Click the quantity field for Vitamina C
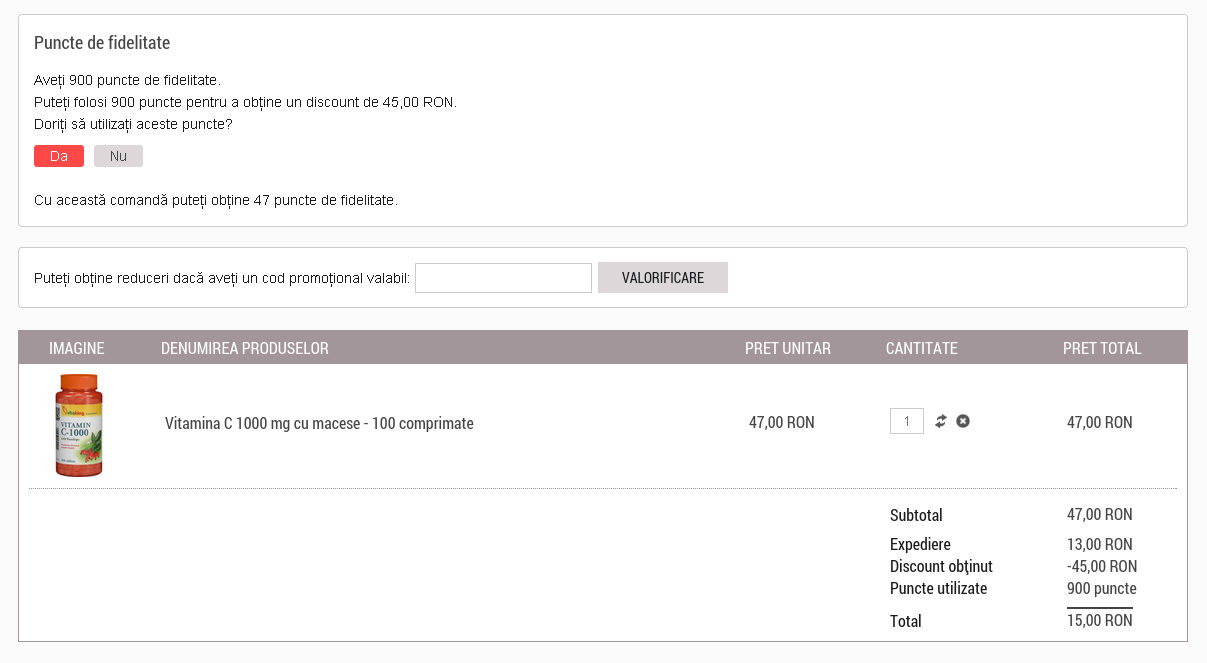This screenshot has height=663, width=1207. (x=907, y=422)
